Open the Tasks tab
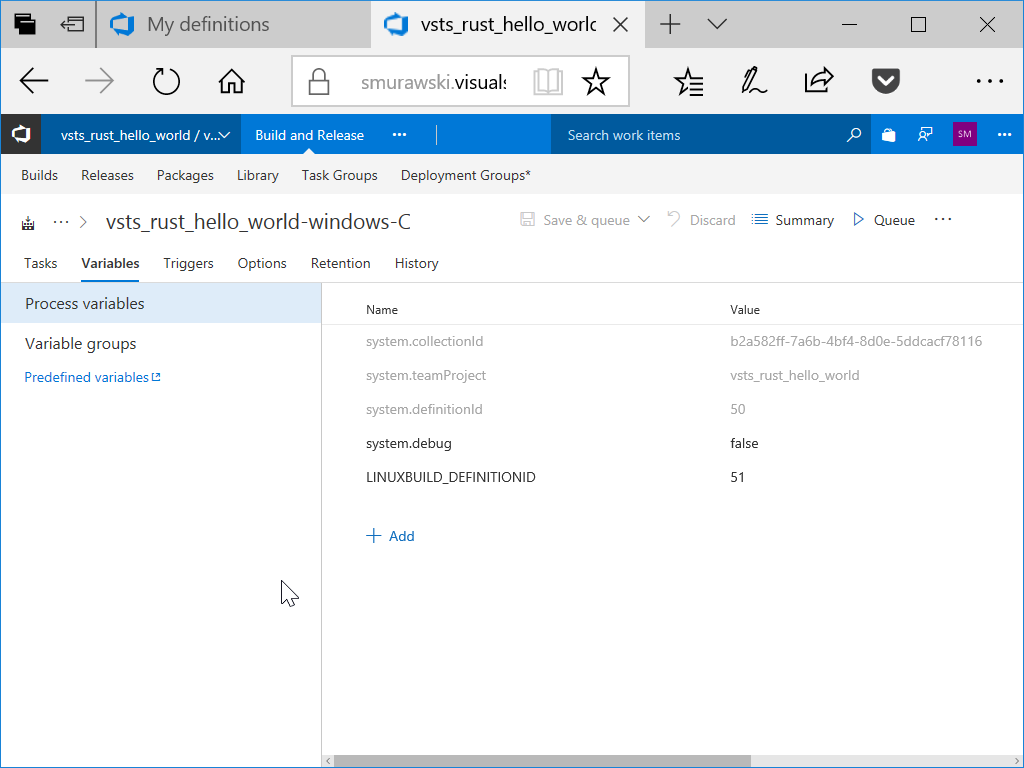1024x768 pixels. (x=40, y=263)
